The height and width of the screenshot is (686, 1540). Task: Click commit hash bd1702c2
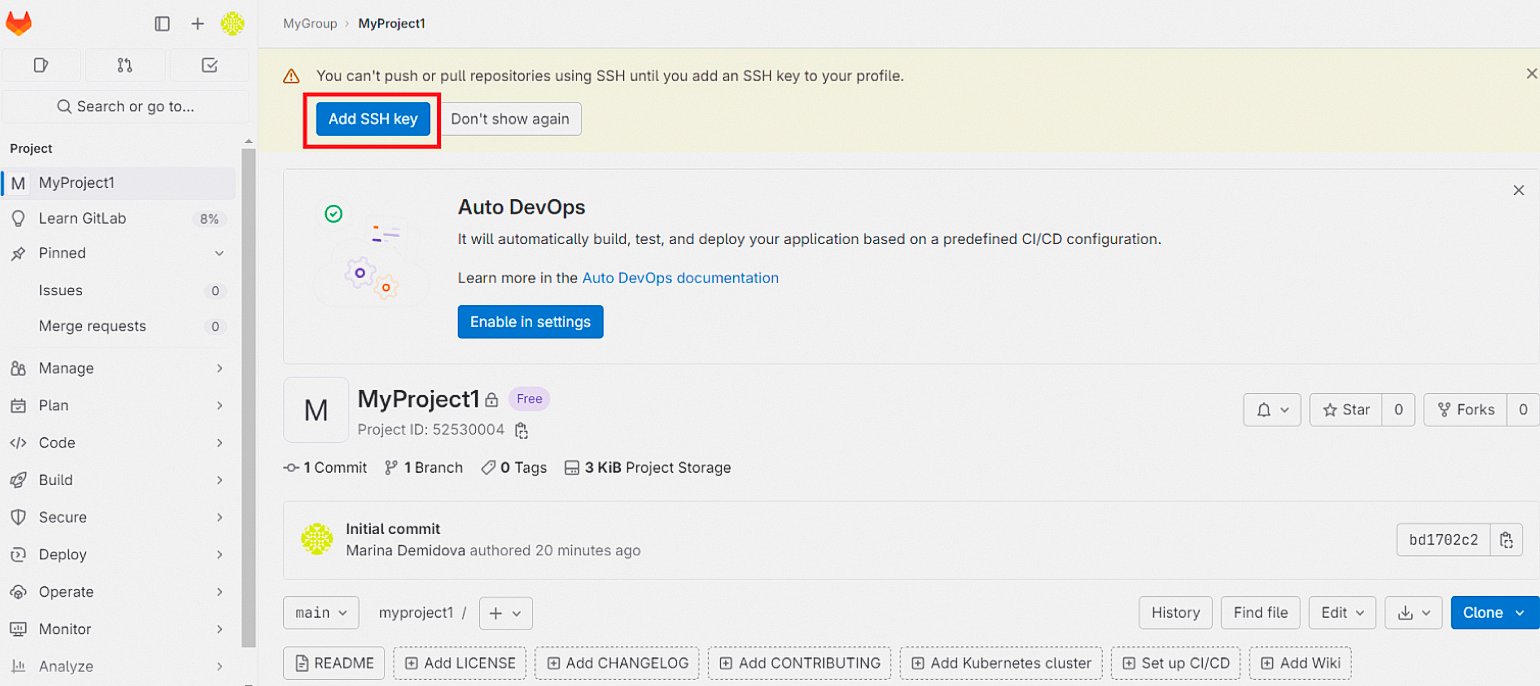[x=1443, y=540]
